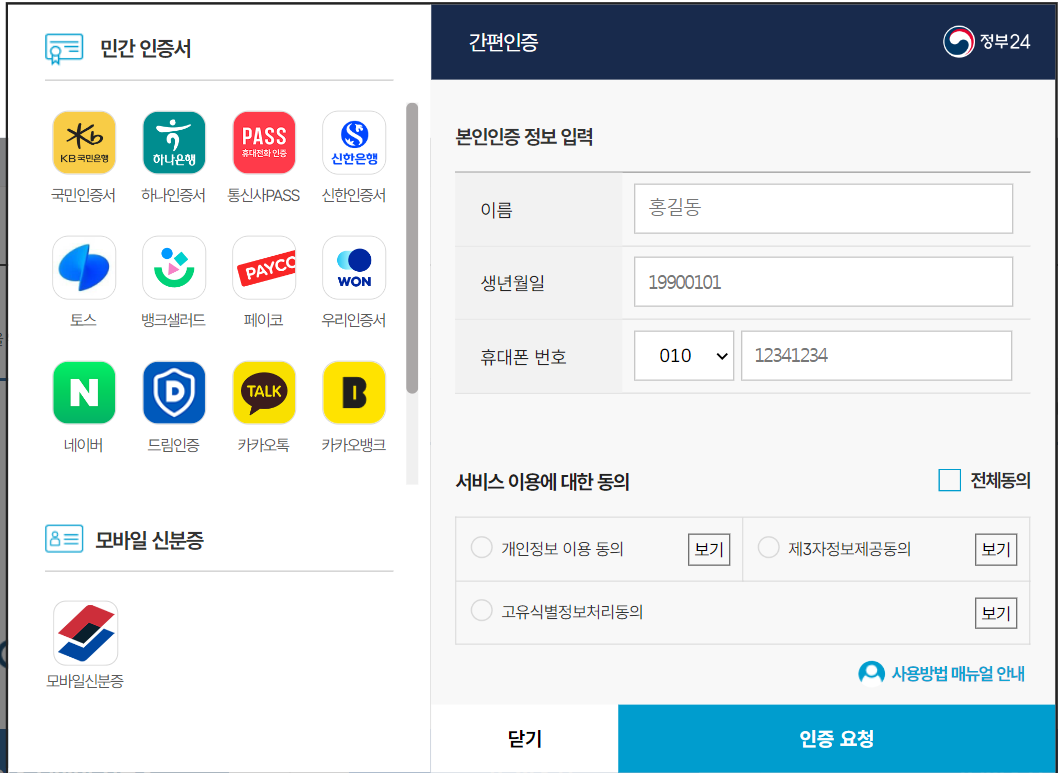This screenshot has height=773, width=1058.
Task: Choose the 하나인증서 certificate icon
Action: pyautogui.click(x=174, y=142)
